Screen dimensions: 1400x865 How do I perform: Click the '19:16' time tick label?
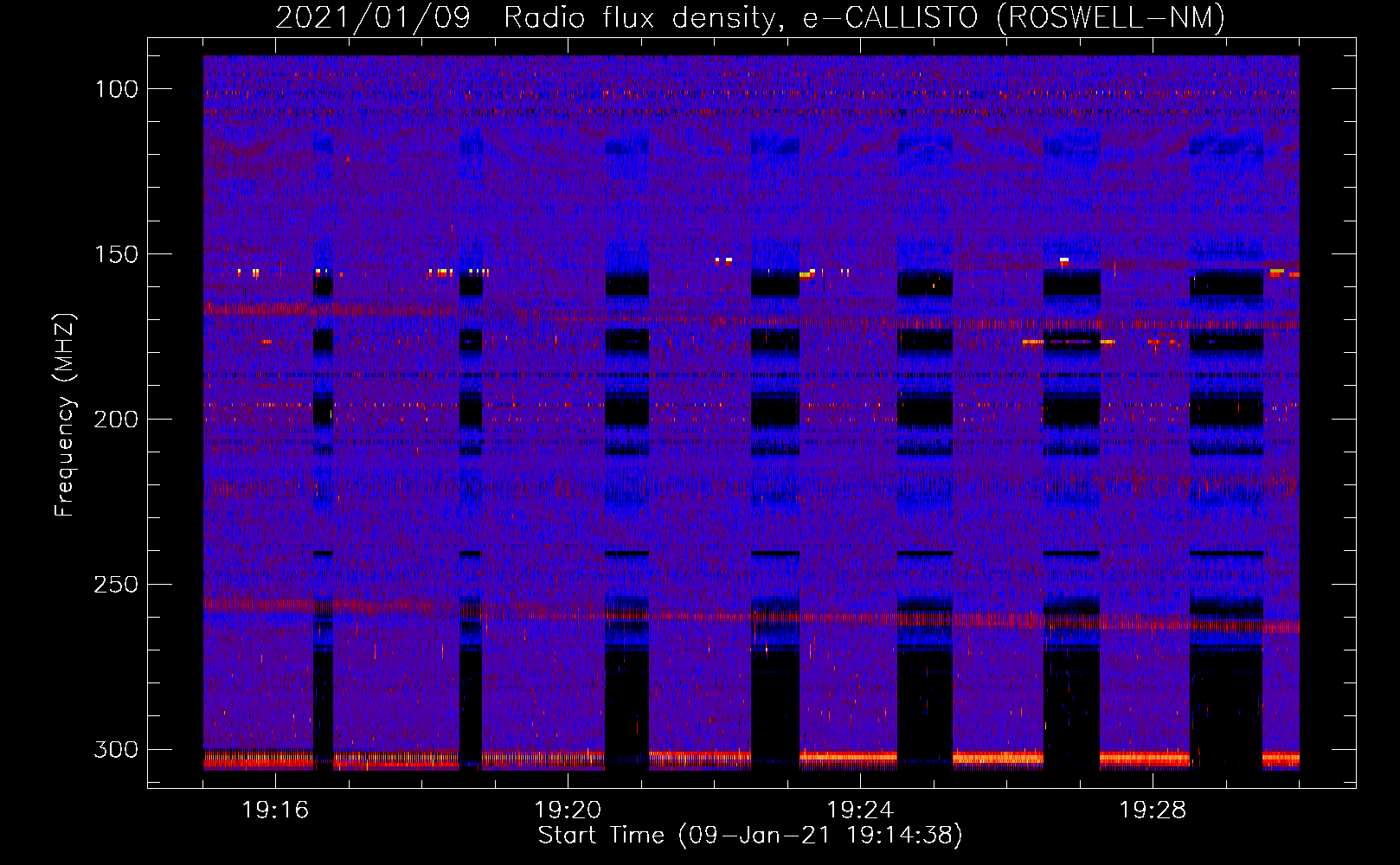point(275,811)
